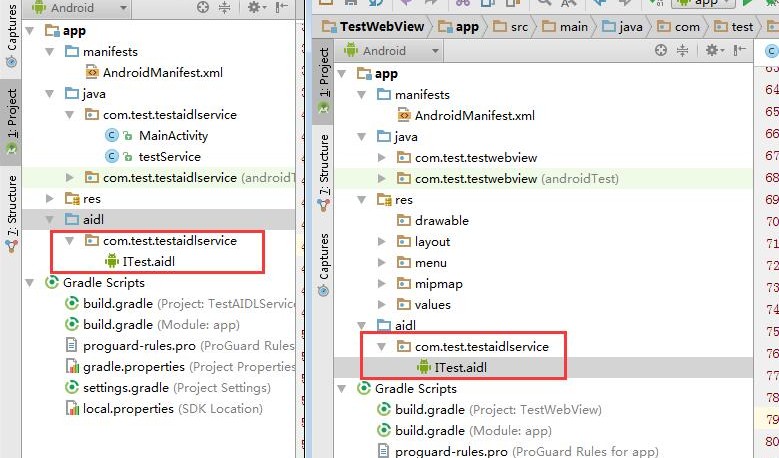Screen dimensions: 779x458
Task: Open proguard-rules.pro in left window
Action: click(x=180, y=346)
